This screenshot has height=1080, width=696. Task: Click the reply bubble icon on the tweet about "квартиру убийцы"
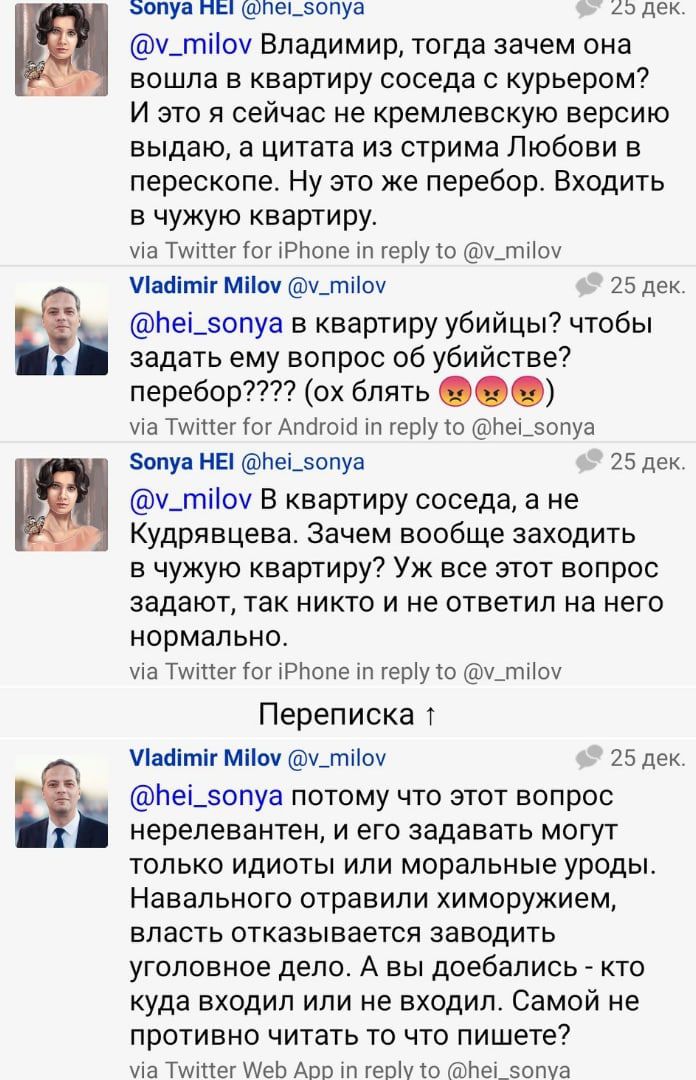click(x=590, y=285)
